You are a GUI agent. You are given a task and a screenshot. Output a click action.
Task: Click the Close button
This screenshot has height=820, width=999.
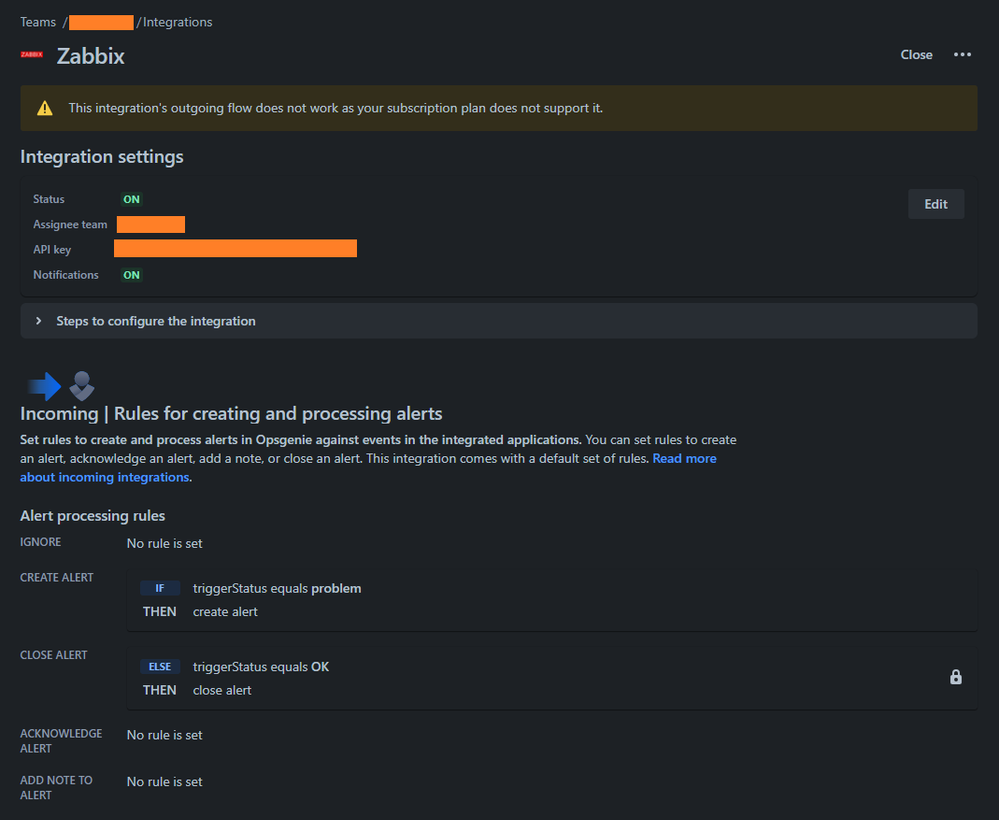tap(916, 55)
